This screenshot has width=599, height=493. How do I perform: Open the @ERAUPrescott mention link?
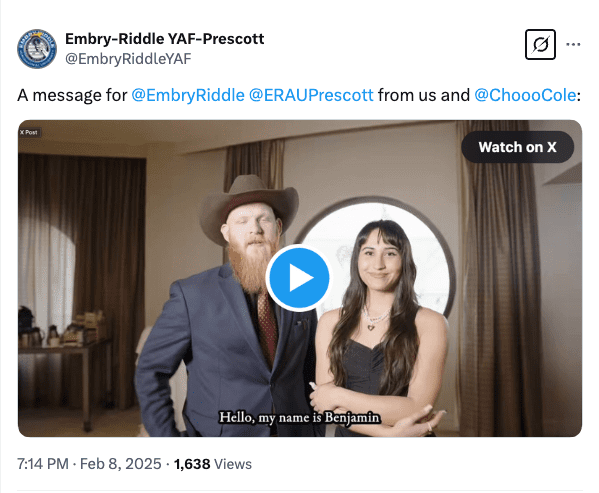pos(311,95)
